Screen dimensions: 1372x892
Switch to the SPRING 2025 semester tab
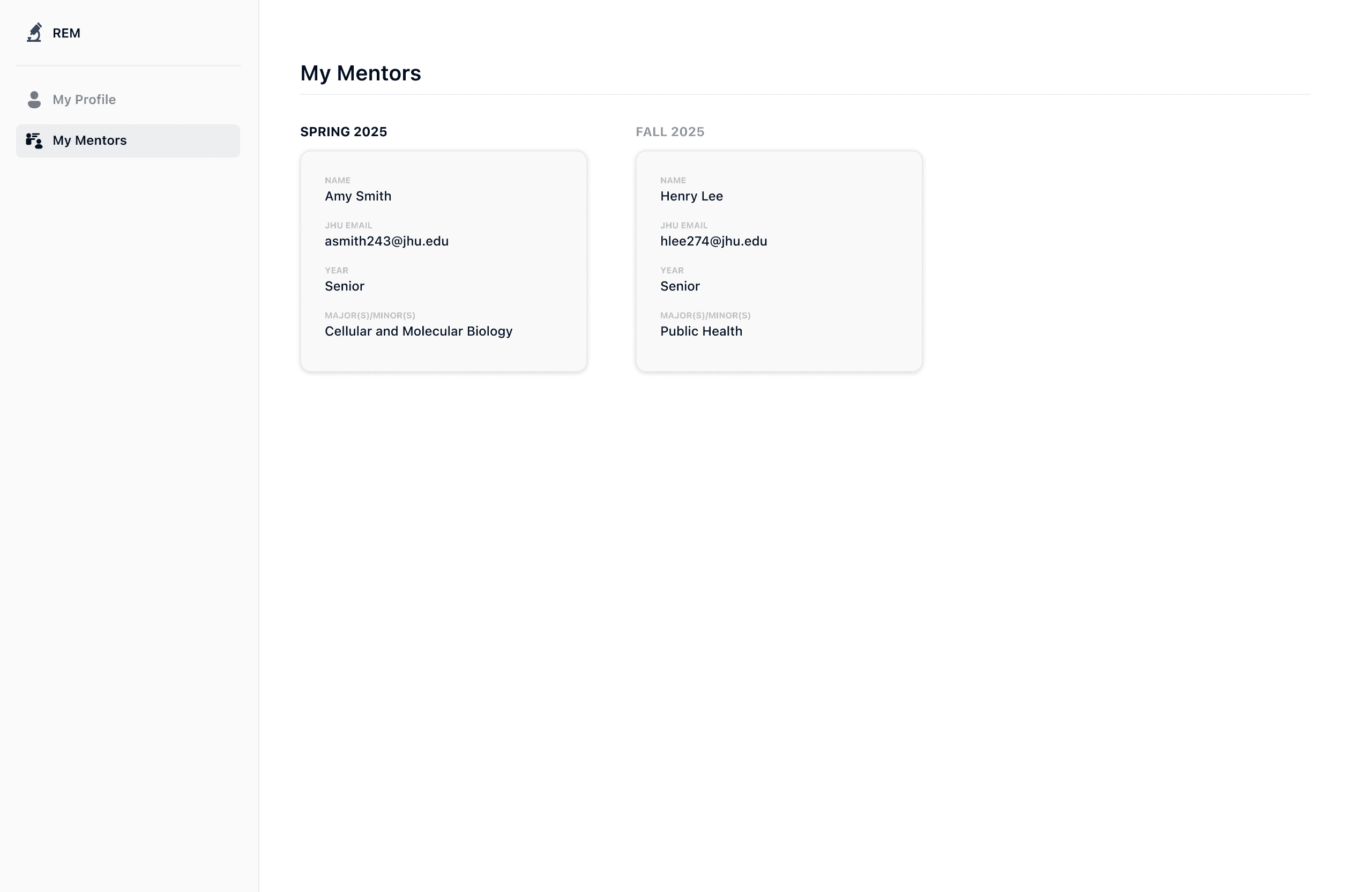pos(344,132)
